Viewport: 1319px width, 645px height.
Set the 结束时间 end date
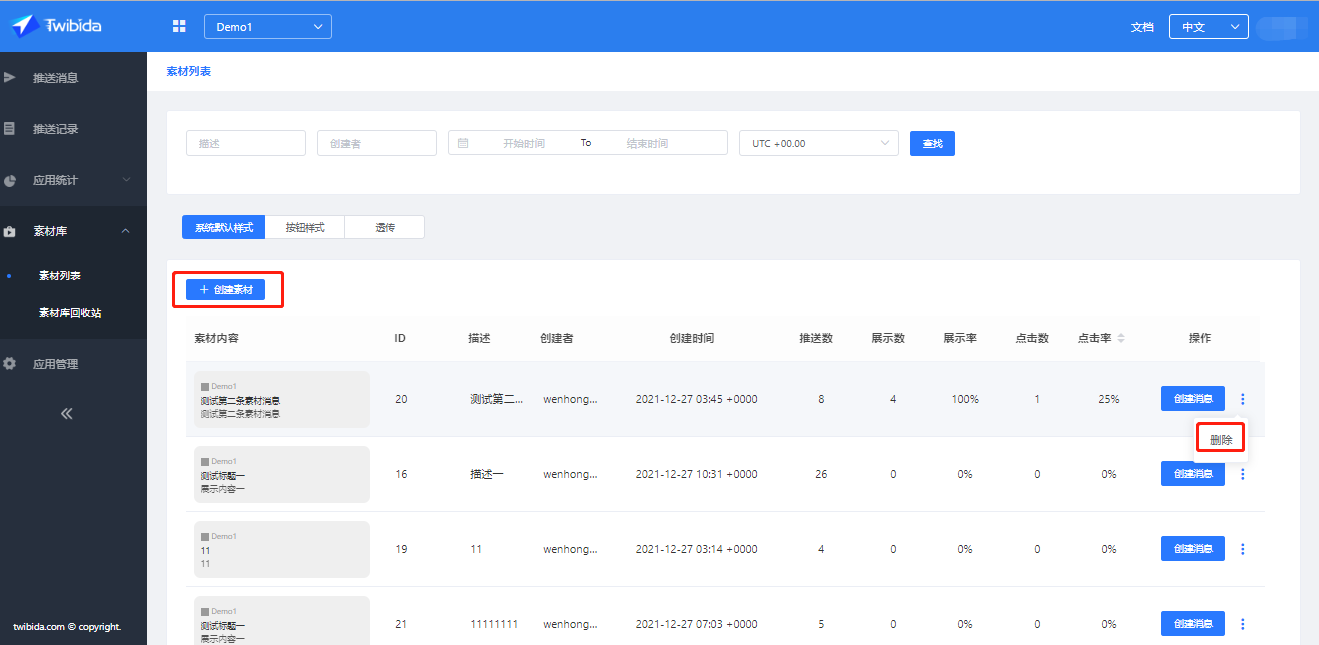(647, 143)
